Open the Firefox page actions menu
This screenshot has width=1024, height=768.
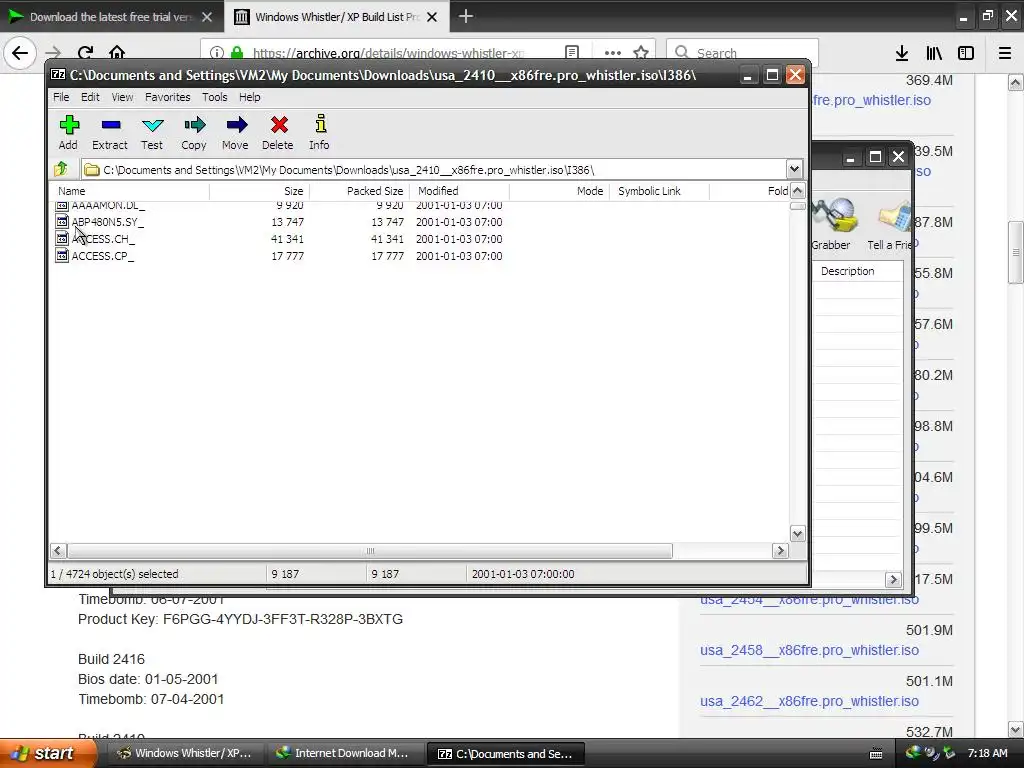[613, 53]
